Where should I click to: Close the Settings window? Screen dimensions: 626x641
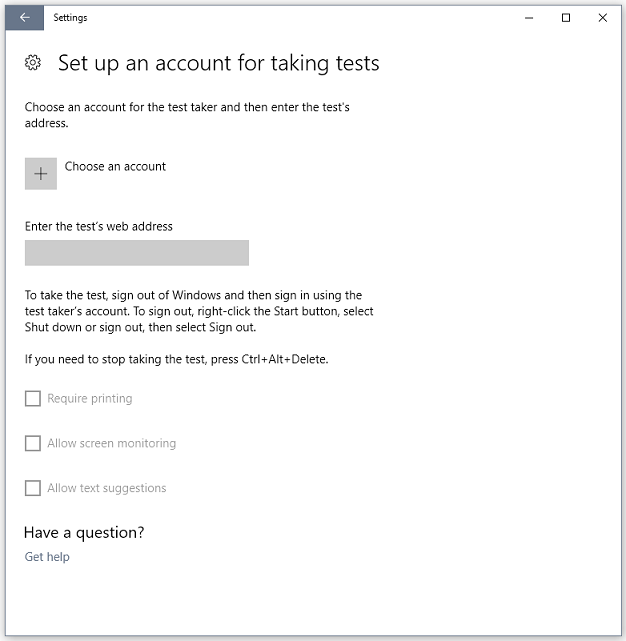coord(602,18)
